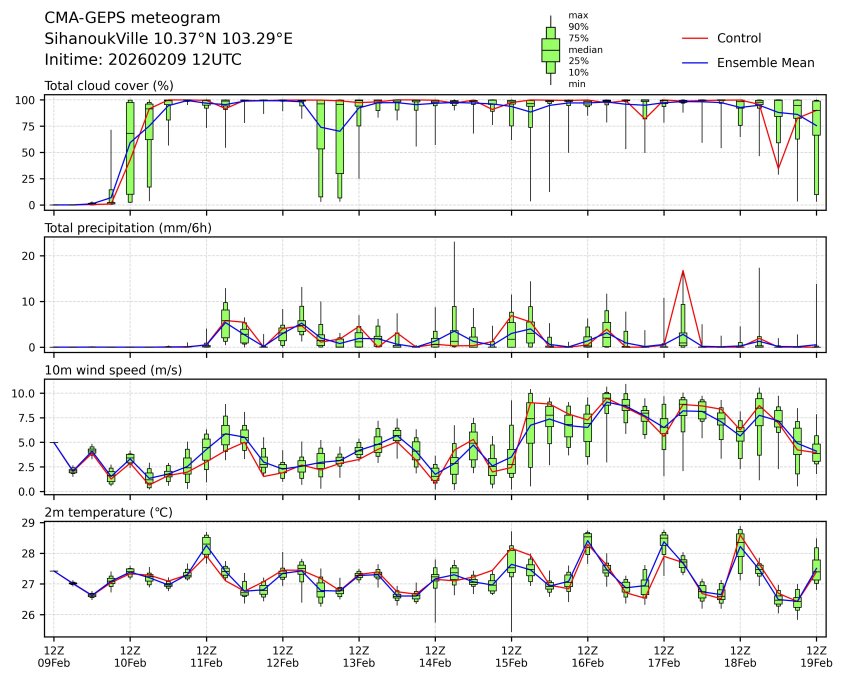Click the 12Z 19Feb time axis label
Screen dimensions: 844x680
[816, 656]
